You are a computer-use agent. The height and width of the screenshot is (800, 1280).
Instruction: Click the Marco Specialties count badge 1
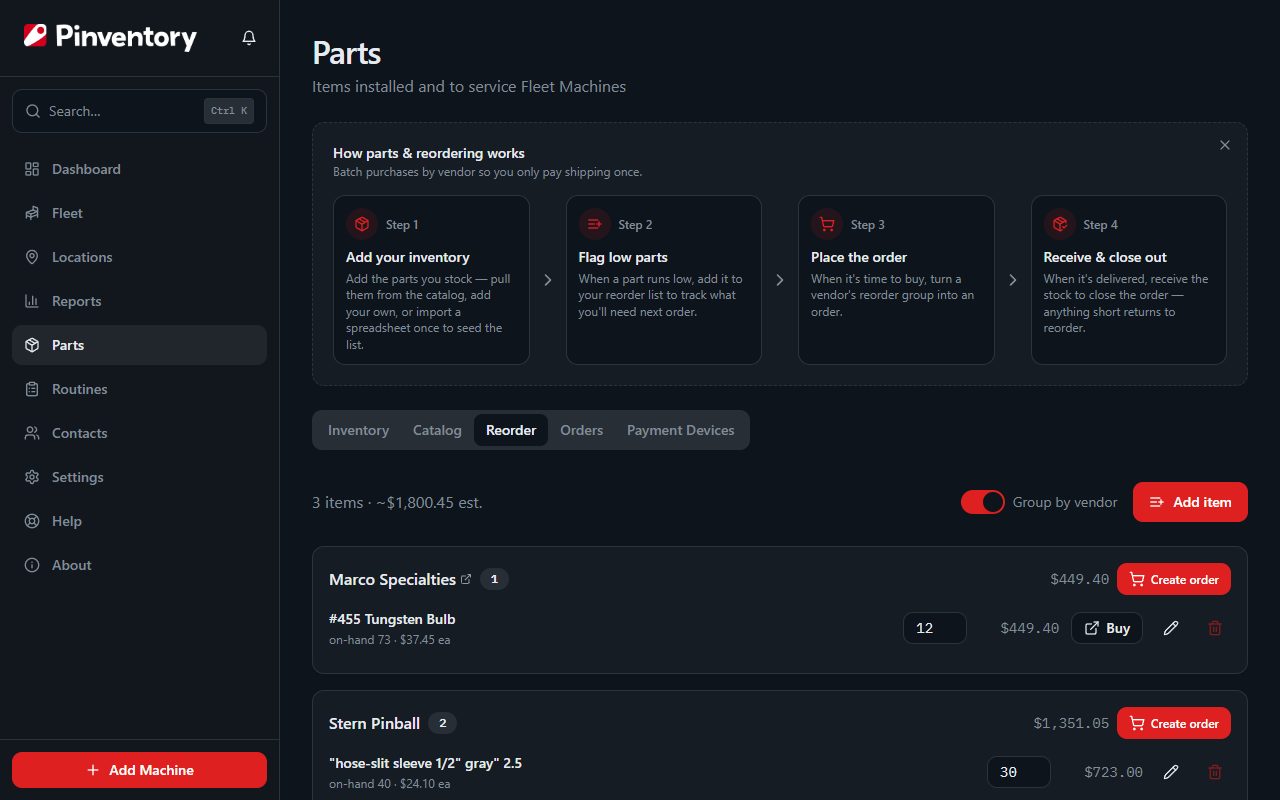pos(494,579)
